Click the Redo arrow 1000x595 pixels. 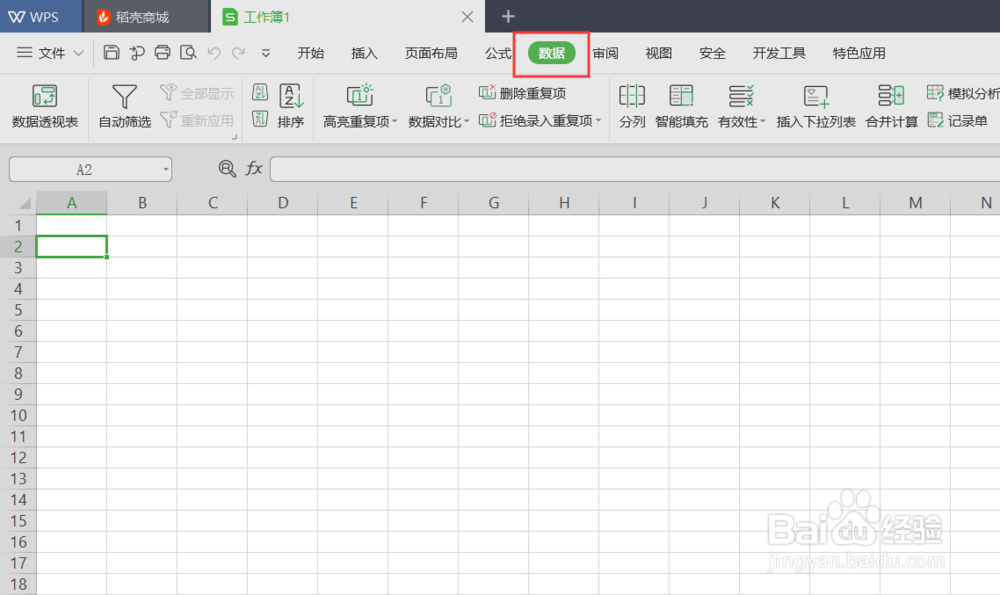pos(239,53)
